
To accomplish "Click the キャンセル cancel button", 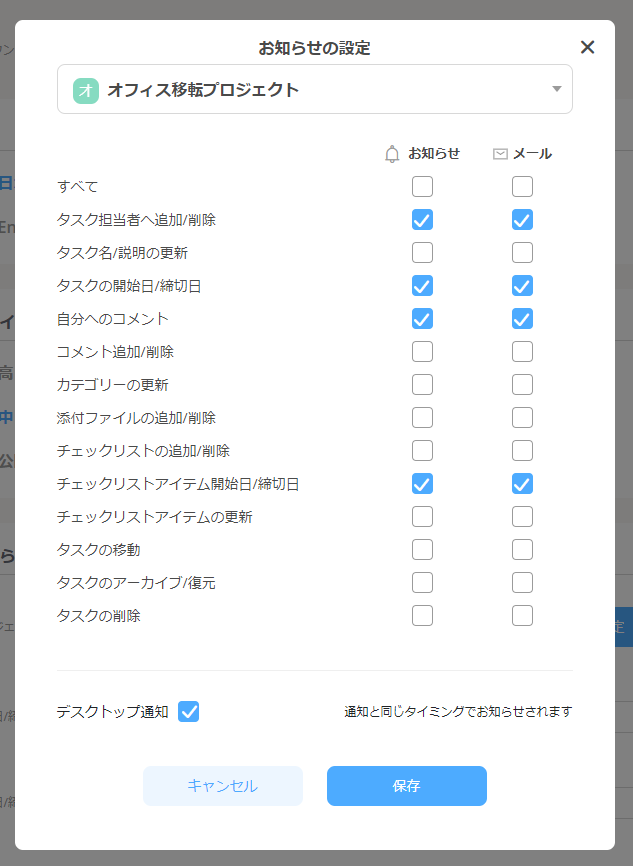I will pyautogui.click(x=222, y=786).
